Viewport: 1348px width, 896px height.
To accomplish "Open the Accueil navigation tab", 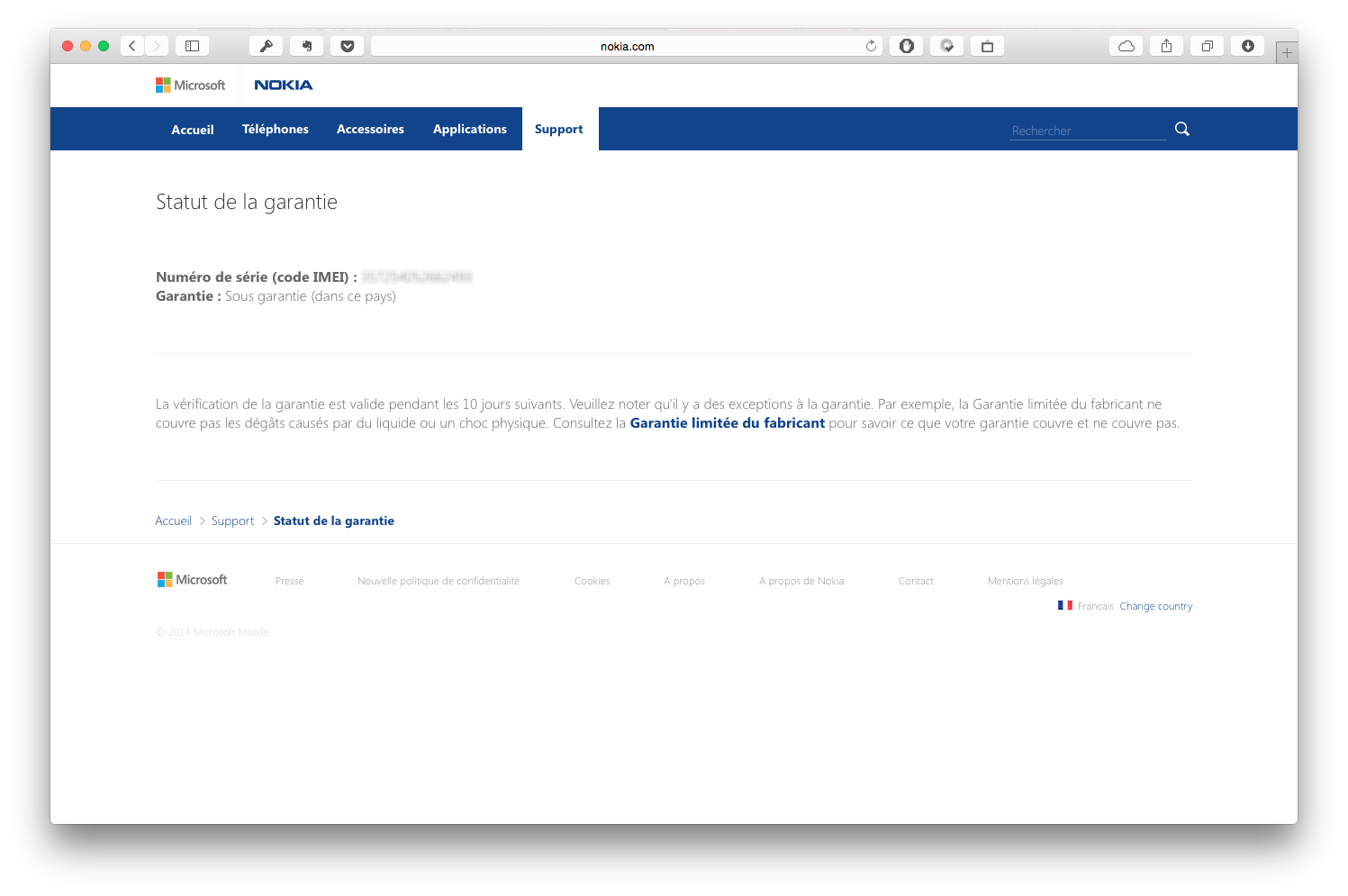I will (x=193, y=130).
